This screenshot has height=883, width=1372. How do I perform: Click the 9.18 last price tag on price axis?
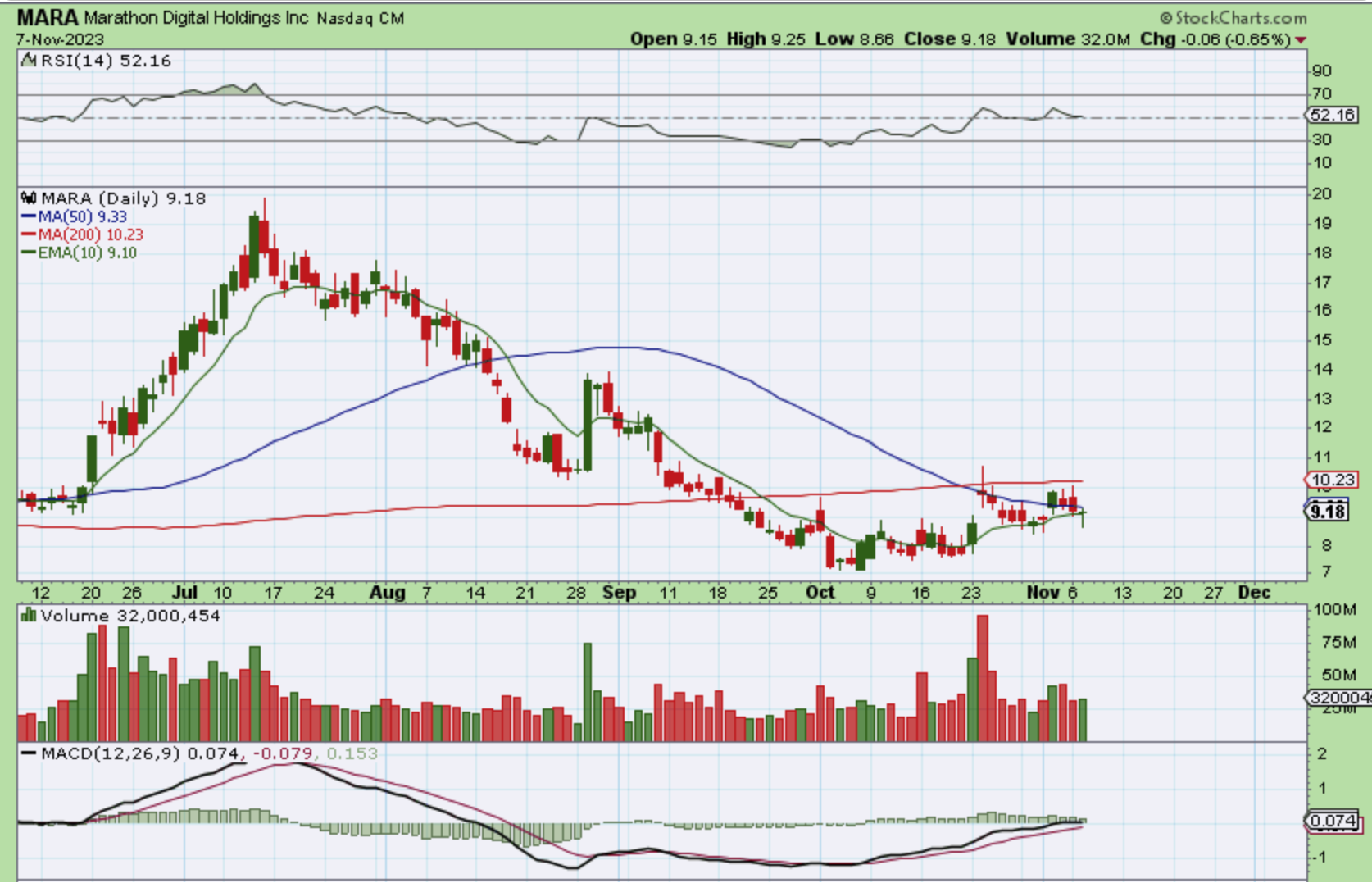pos(1328,512)
